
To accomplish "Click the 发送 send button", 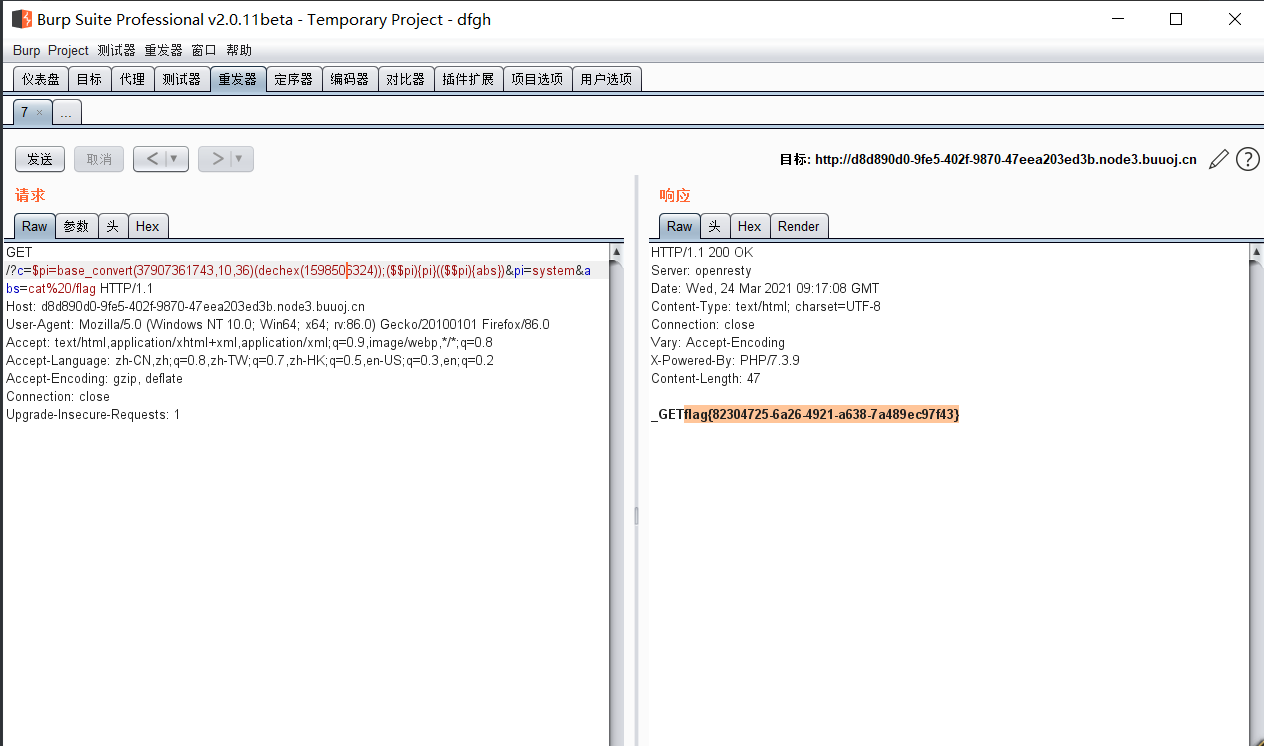I will pos(40,159).
